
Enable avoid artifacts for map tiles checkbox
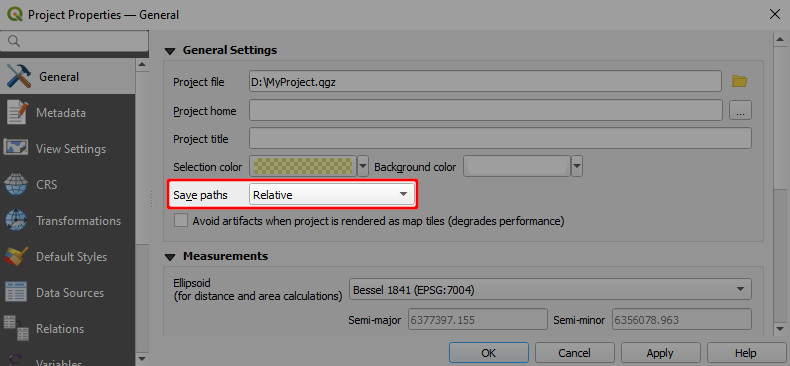pyautogui.click(x=180, y=221)
